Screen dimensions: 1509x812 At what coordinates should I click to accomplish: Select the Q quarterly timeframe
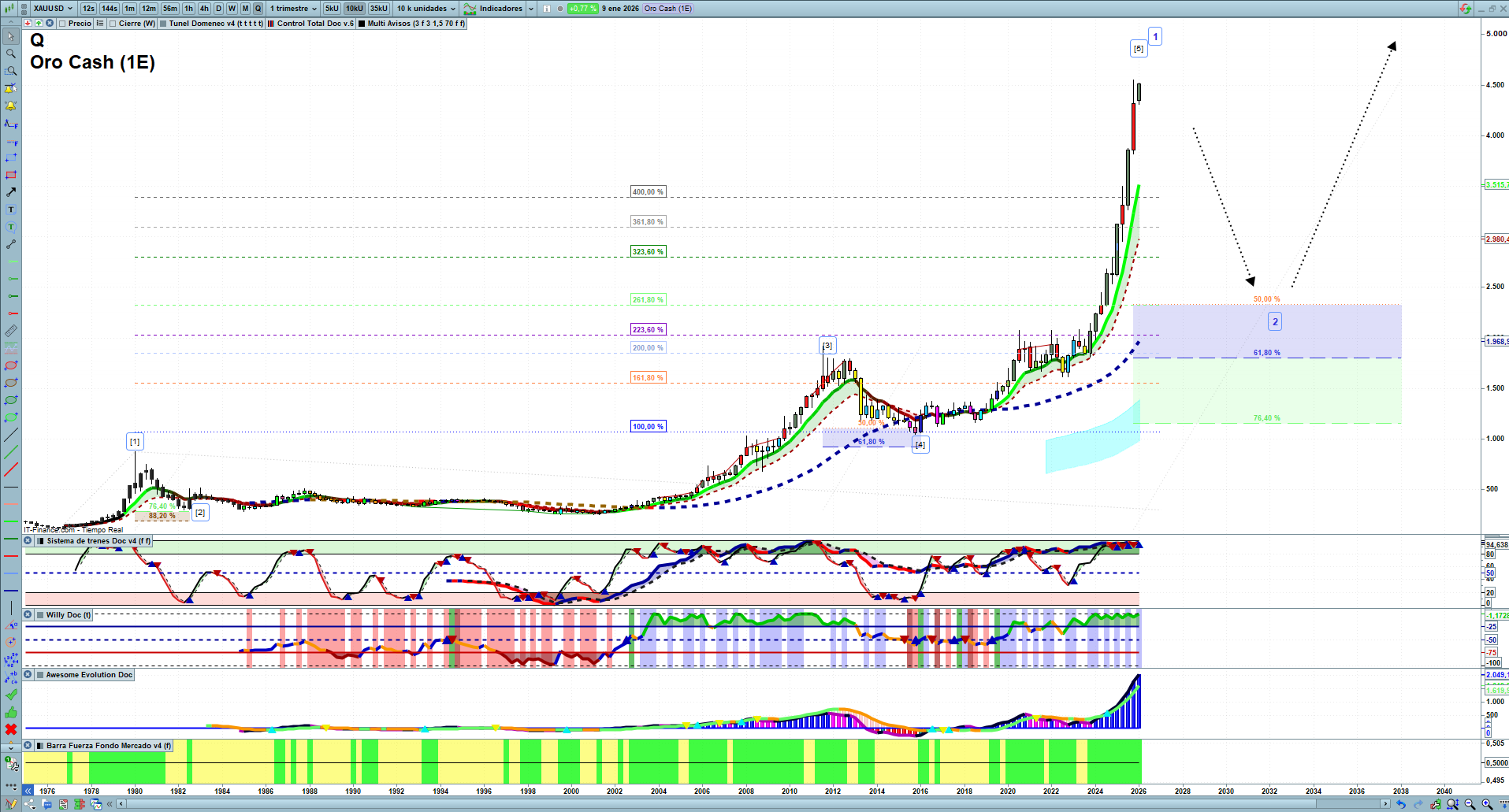coord(258,9)
